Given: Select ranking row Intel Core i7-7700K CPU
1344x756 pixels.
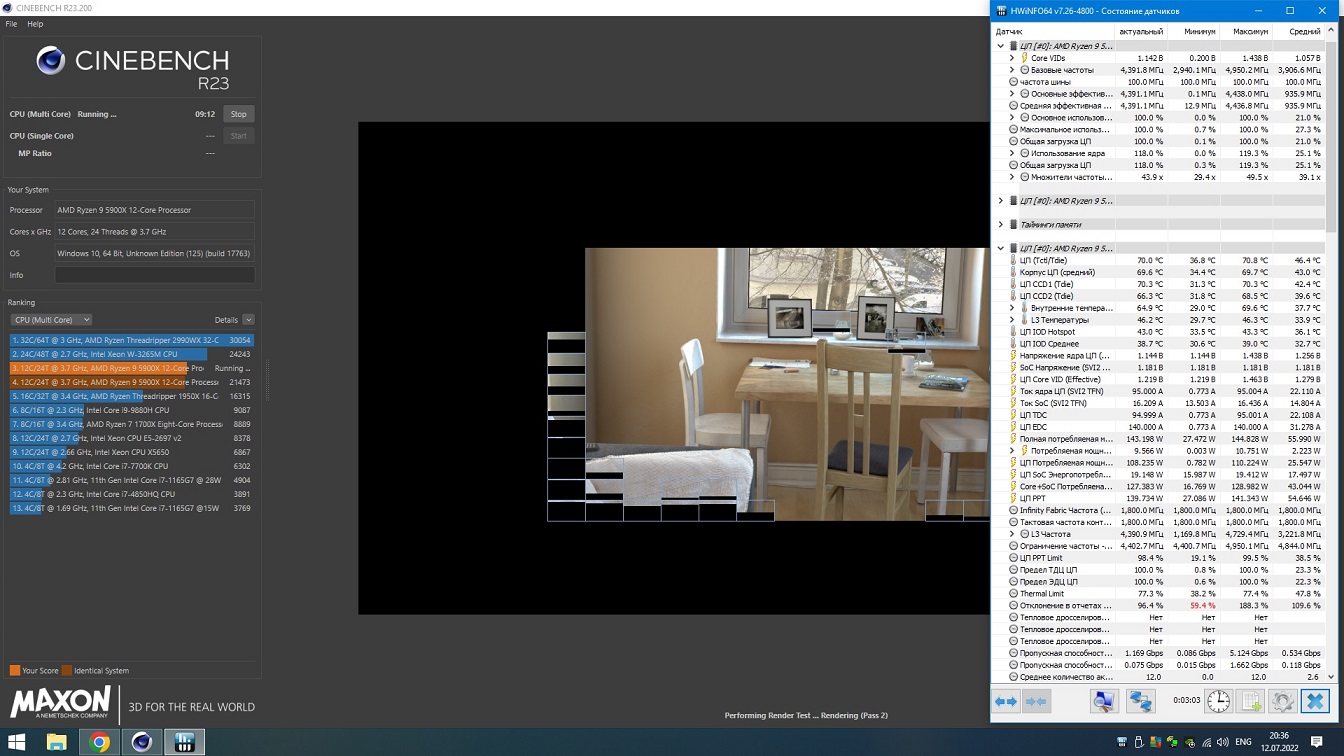Looking at the screenshot, I should coord(131,466).
